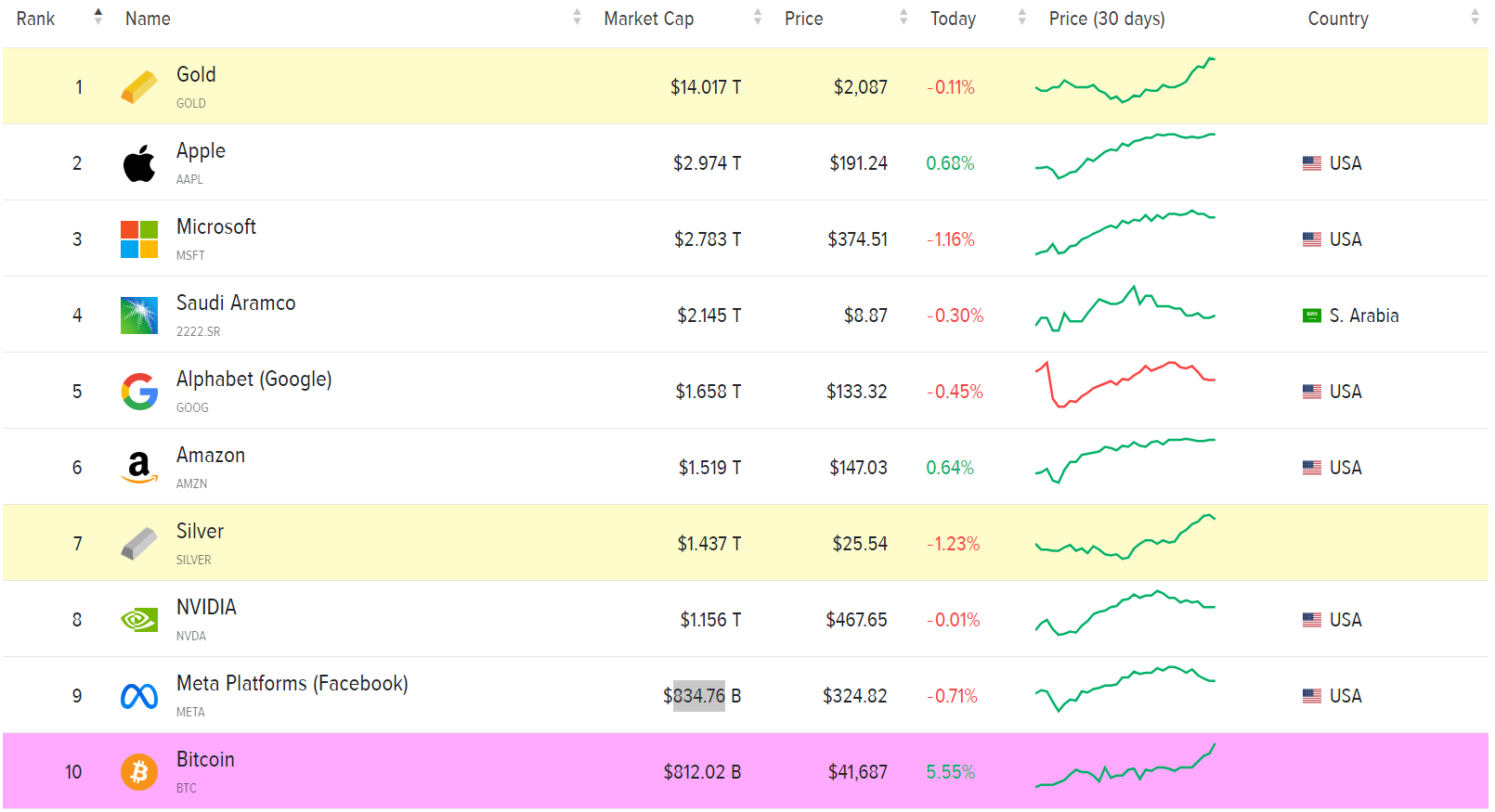Click Silver's 30-day price chart

click(x=1125, y=536)
